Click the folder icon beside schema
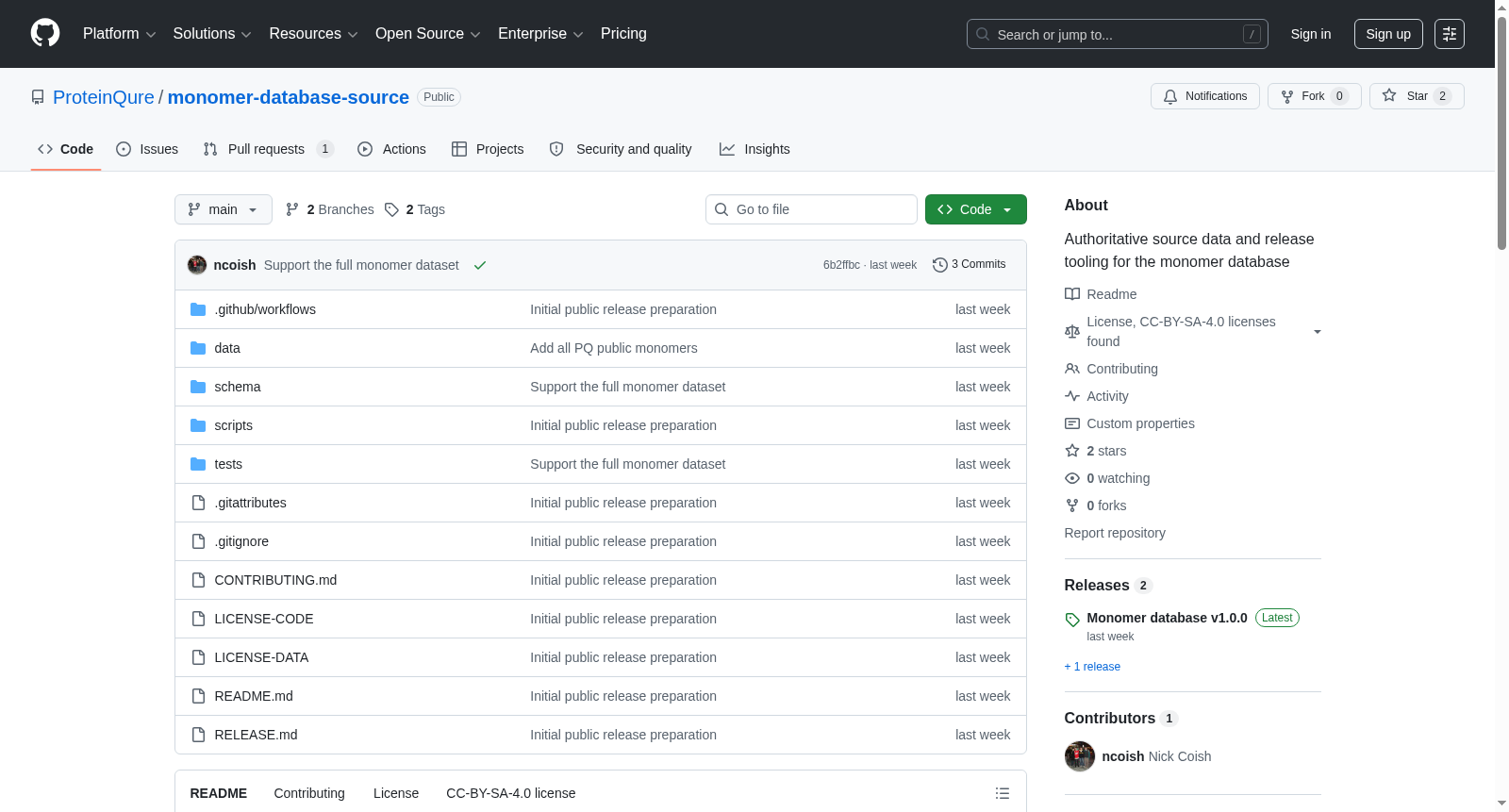Viewport: 1509px width, 812px height. click(x=198, y=387)
